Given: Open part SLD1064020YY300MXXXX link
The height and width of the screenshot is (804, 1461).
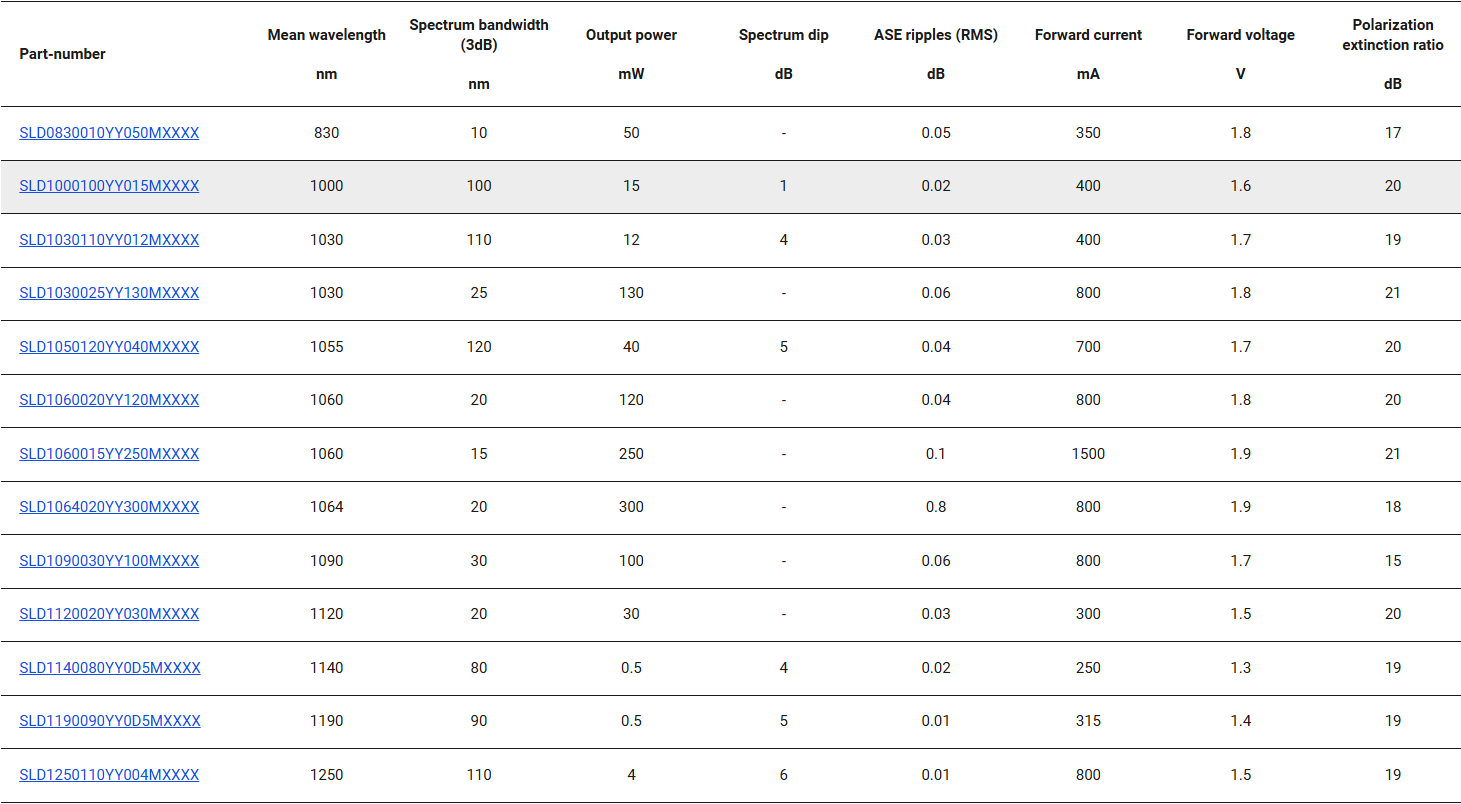Looking at the screenshot, I should pyautogui.click(x=109, y=507).
